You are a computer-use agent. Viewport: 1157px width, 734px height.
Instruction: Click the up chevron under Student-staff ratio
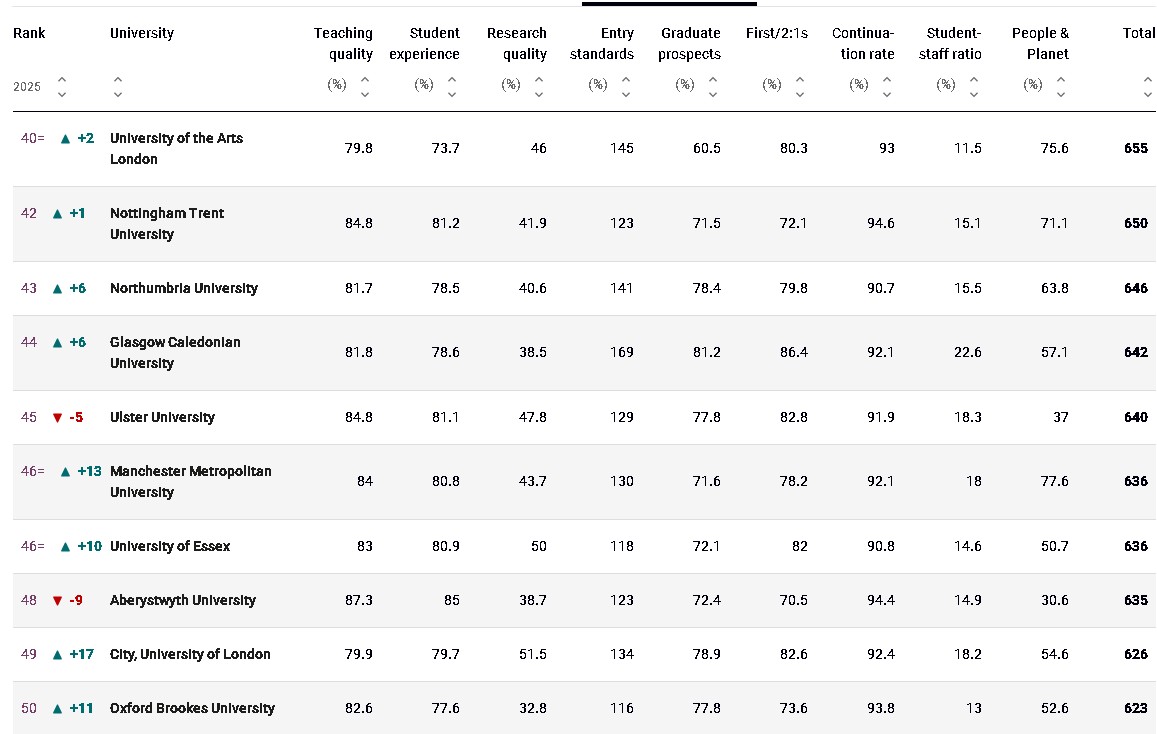974,79
